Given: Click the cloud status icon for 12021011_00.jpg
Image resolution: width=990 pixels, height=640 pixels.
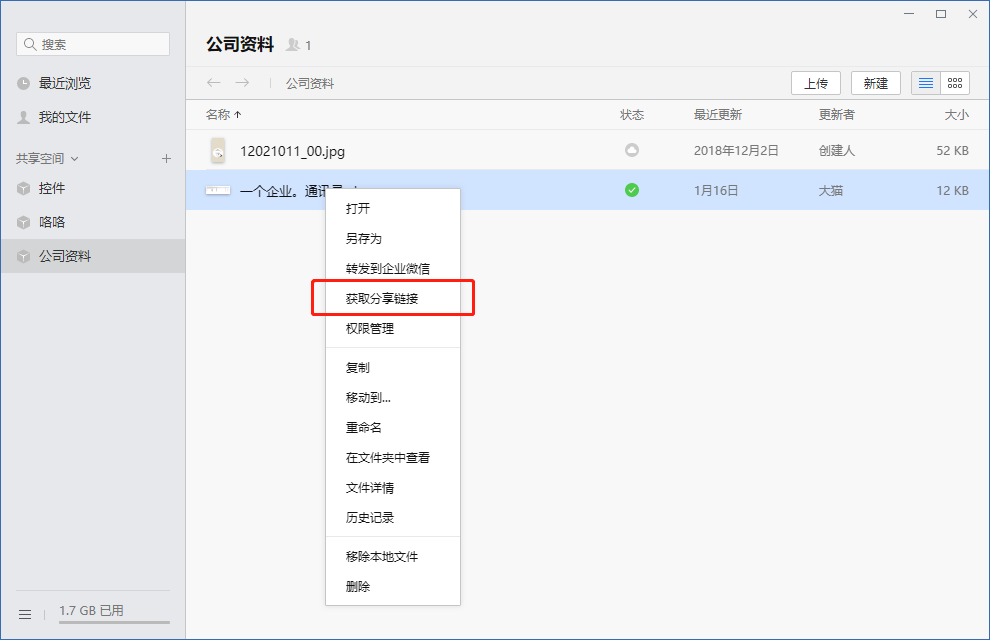Looking at the screenshot, I should pyautogui.click(x=631, y=151).
